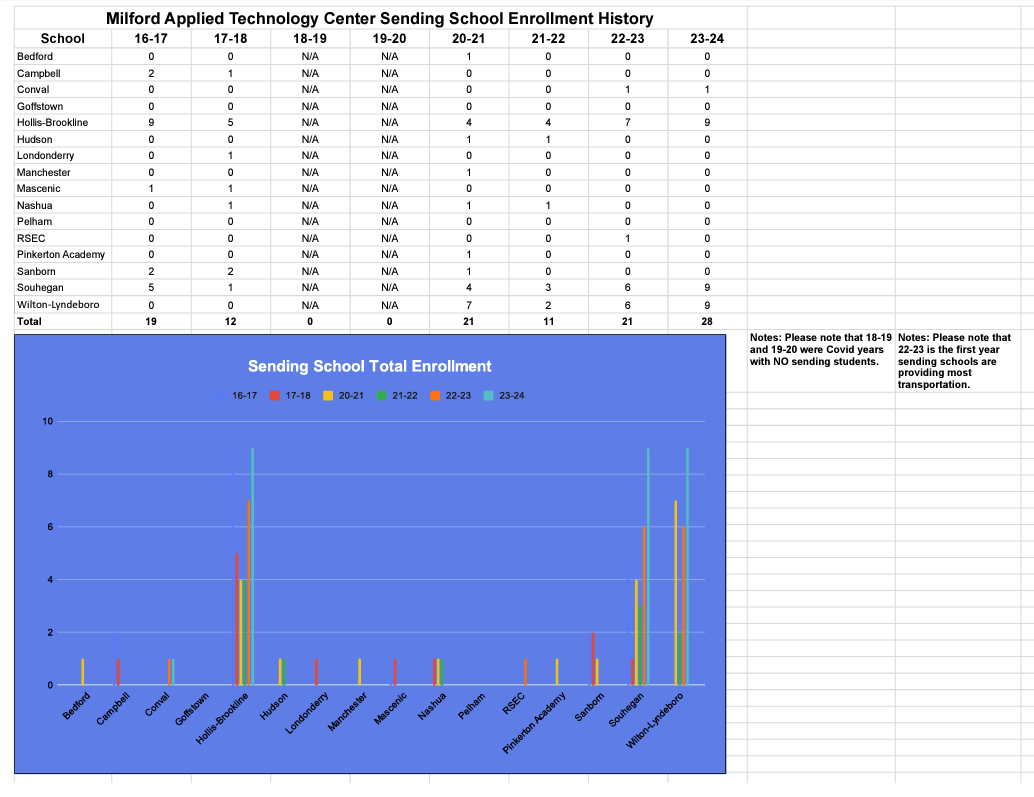This screenshot has height=797, width=1034.
Task: Click the Sending School Total Enrollment chart title
Action: [x=369, y=367]
